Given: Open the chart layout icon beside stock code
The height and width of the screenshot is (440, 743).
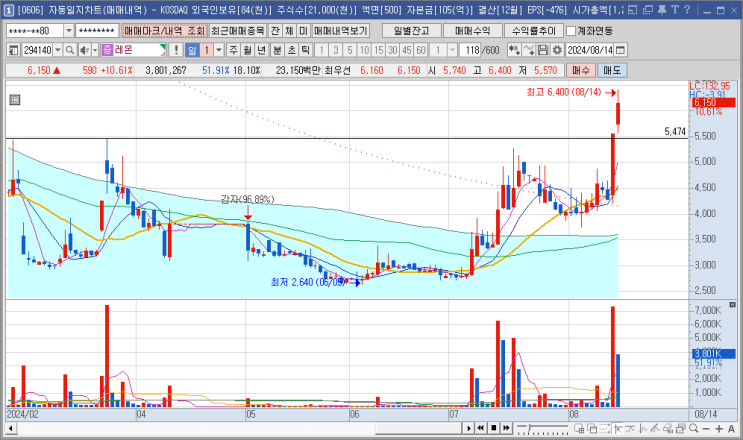Looking at the screenshot, I should tap(13, 50).
